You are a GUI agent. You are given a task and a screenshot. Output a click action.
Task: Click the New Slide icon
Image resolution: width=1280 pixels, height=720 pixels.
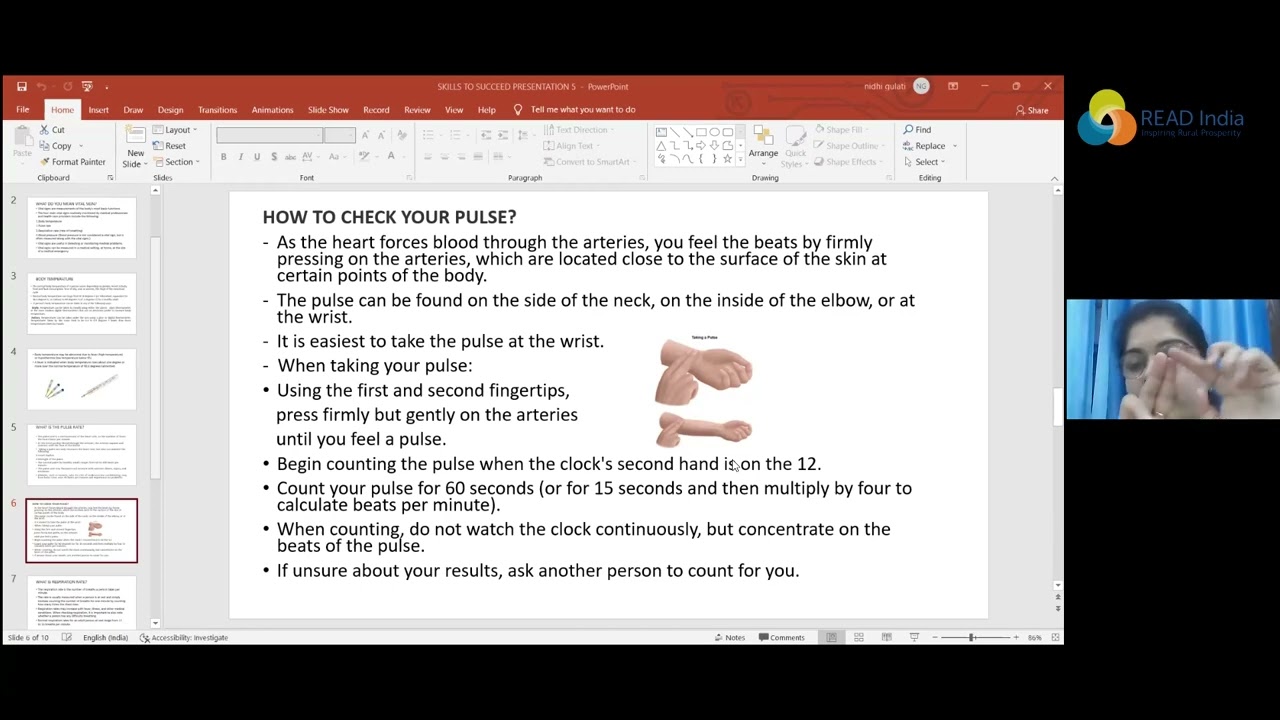point(135,135)
